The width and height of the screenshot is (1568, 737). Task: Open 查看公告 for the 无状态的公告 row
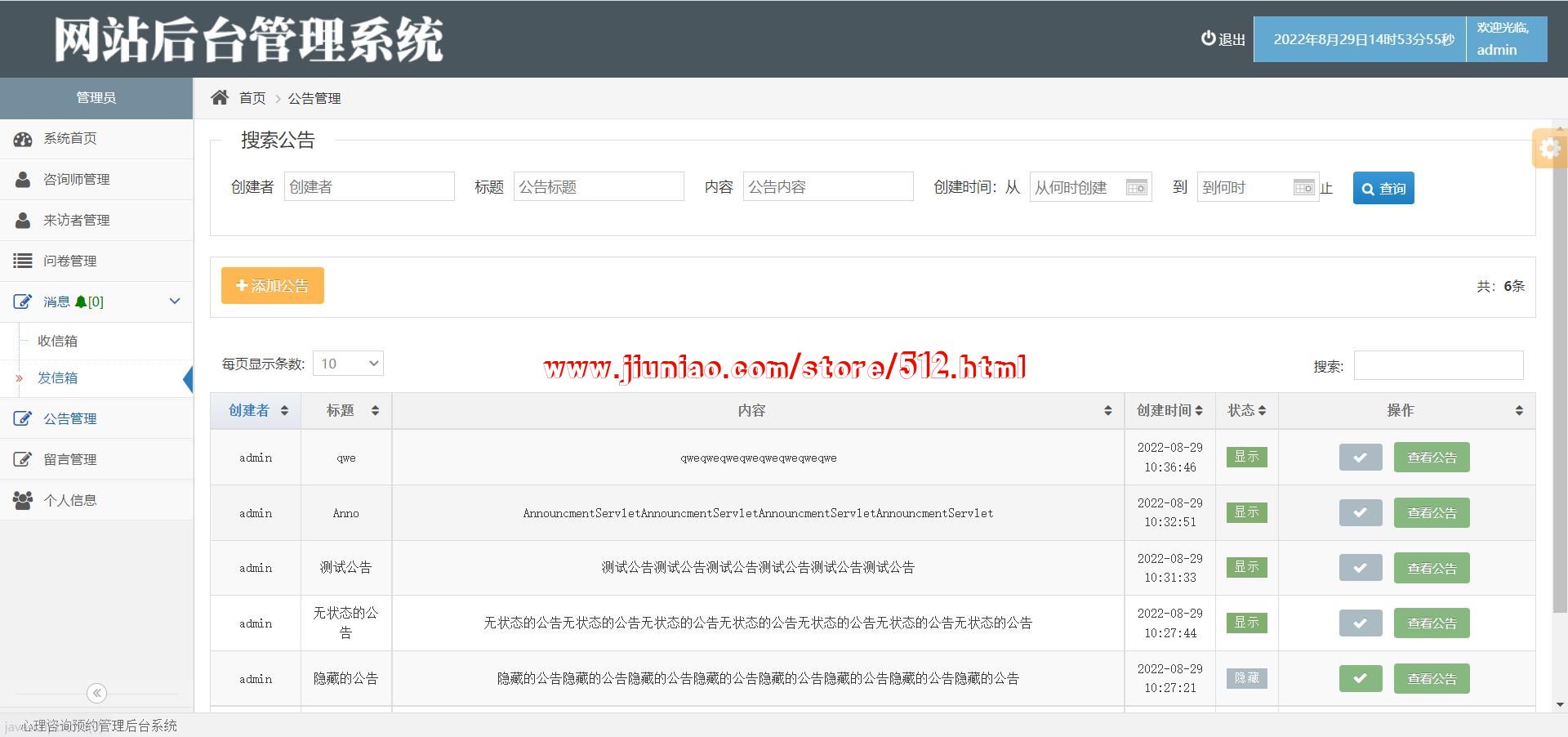coord(1432,623)
